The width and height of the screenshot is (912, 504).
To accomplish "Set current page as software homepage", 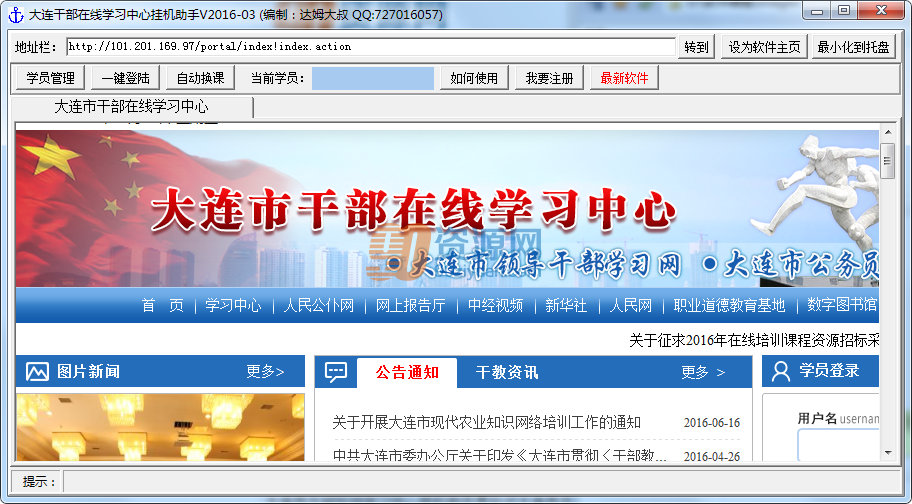I will coord(764,47).
